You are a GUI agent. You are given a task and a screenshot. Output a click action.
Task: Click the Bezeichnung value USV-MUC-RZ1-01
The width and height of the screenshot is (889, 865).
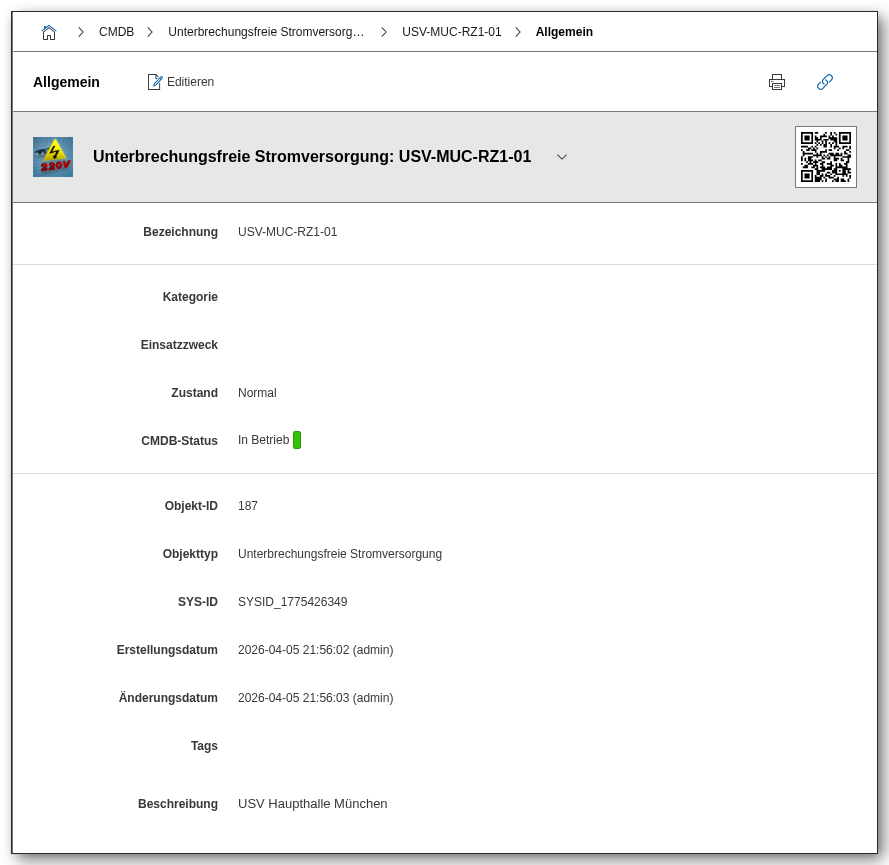click(x=287, y=232)
